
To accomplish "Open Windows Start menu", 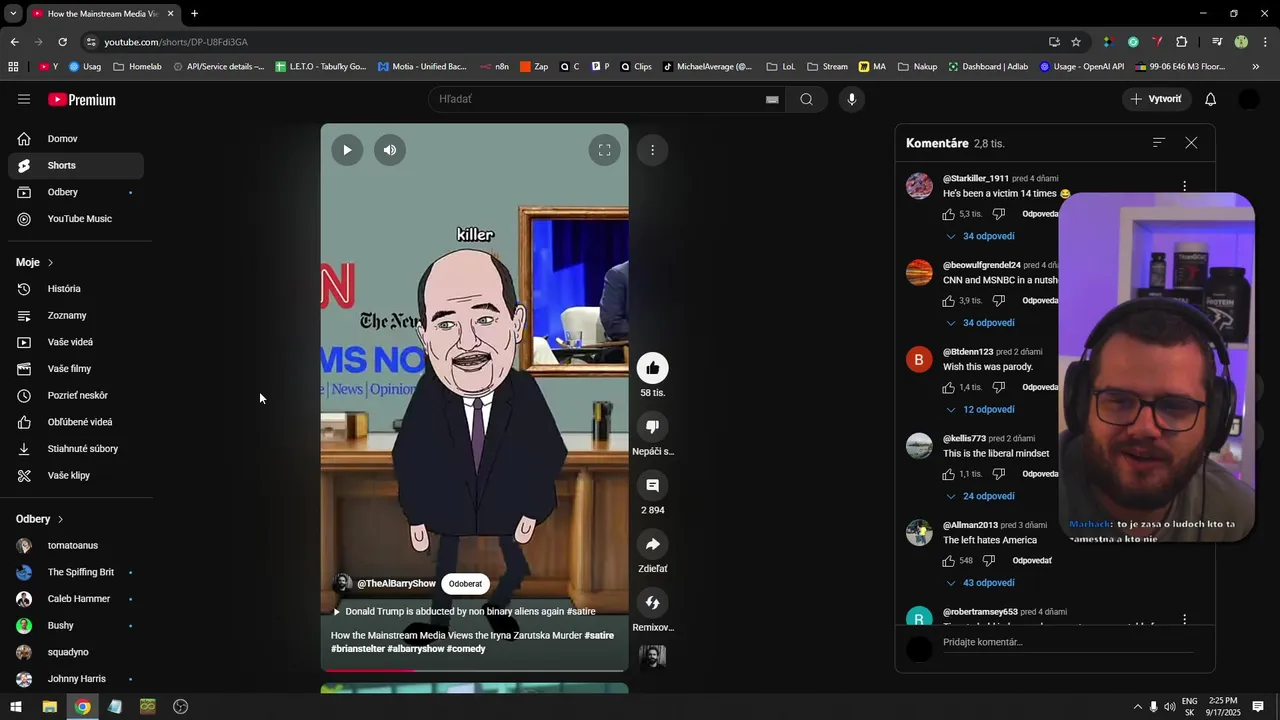I will click(16, 707).
